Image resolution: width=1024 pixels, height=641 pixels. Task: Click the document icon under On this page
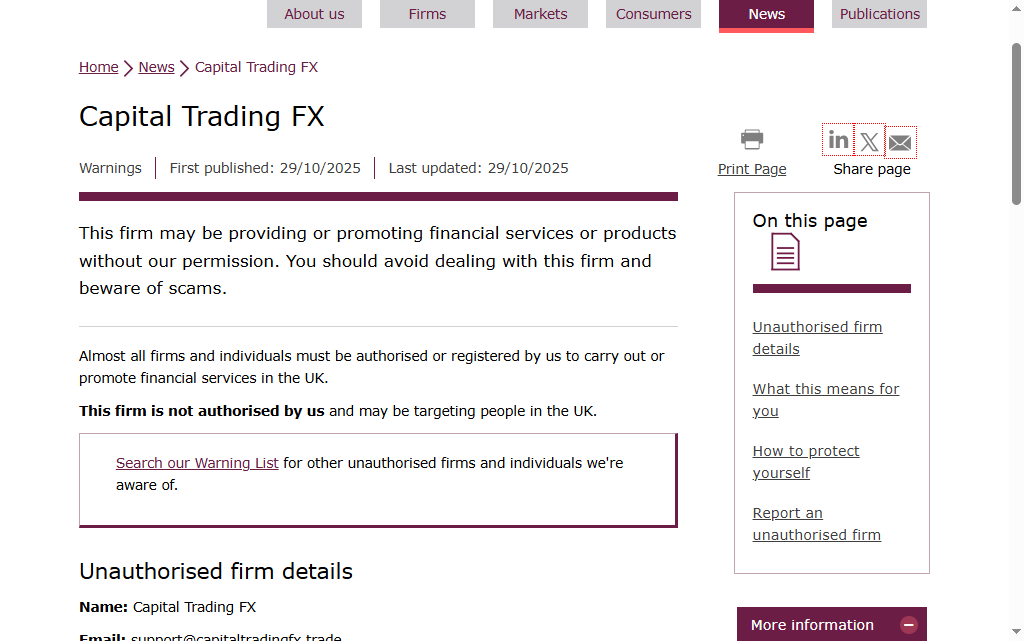(785, 252)
